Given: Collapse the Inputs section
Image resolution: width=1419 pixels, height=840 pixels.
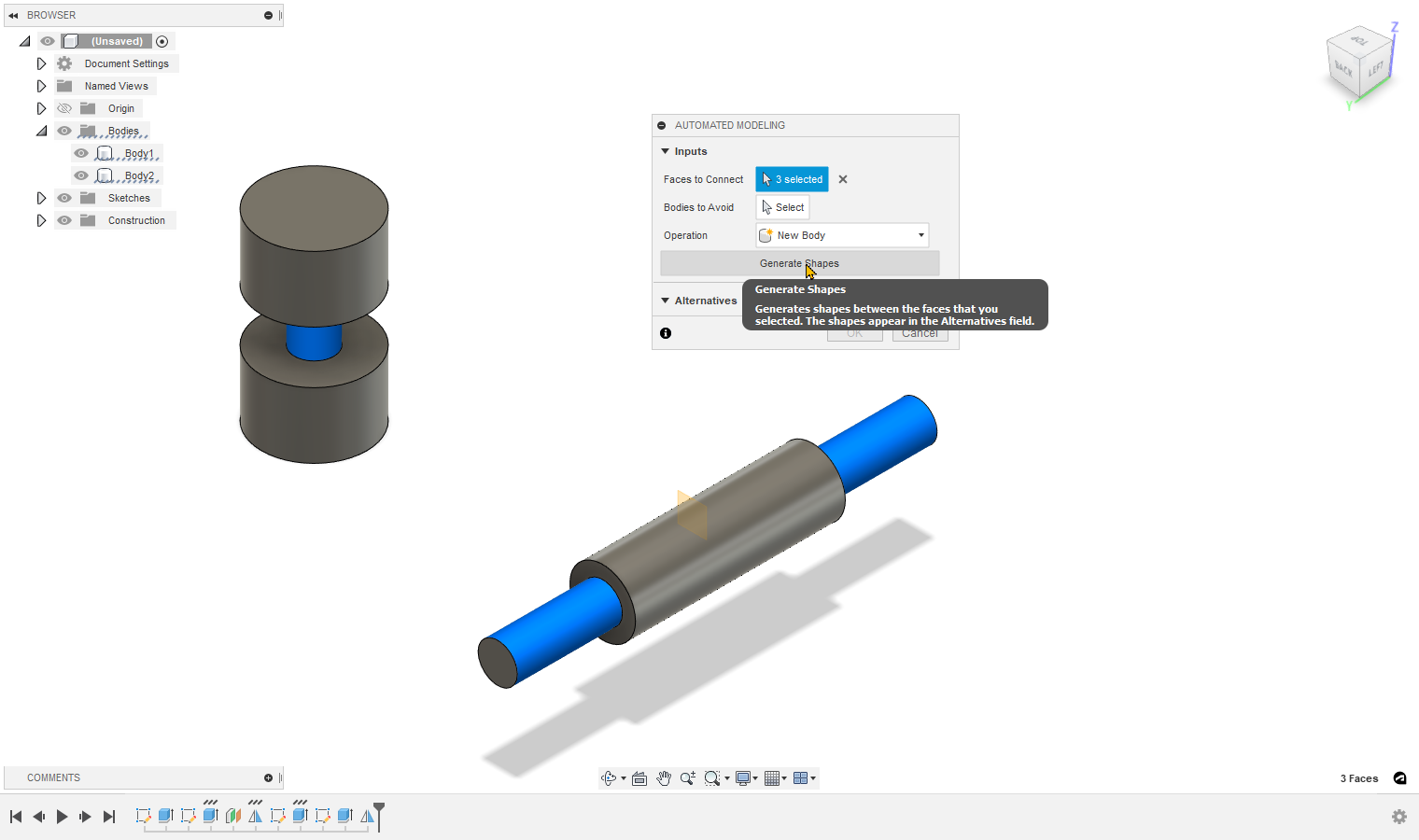Looking at the screenshot, I should [x=666, y=151].
